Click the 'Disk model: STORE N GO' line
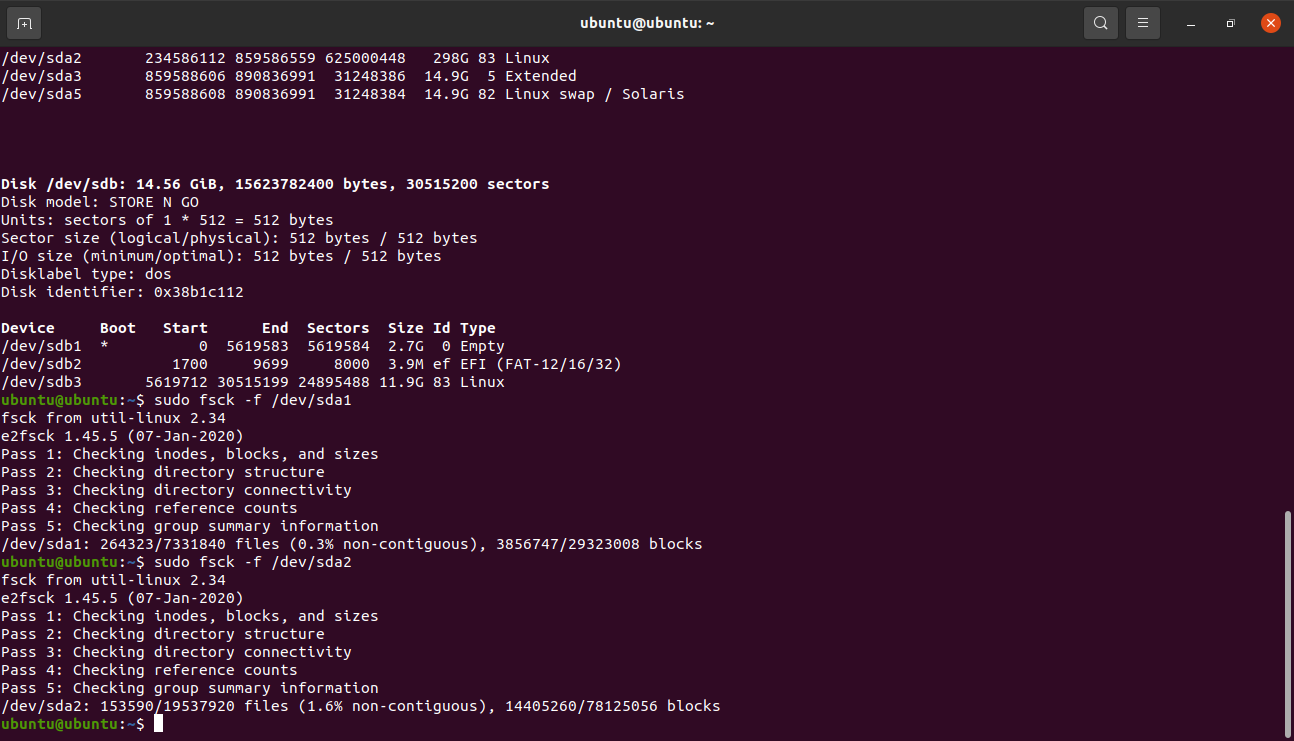 [100, 202]
